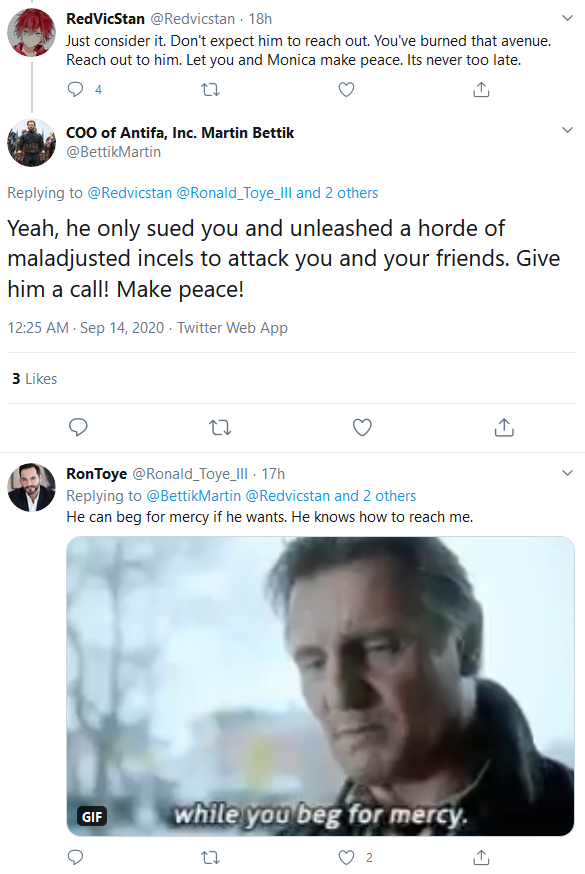585x874 pixels.
Task: Reply to RonToye's GIF tweet
Action: click(75, 857)
